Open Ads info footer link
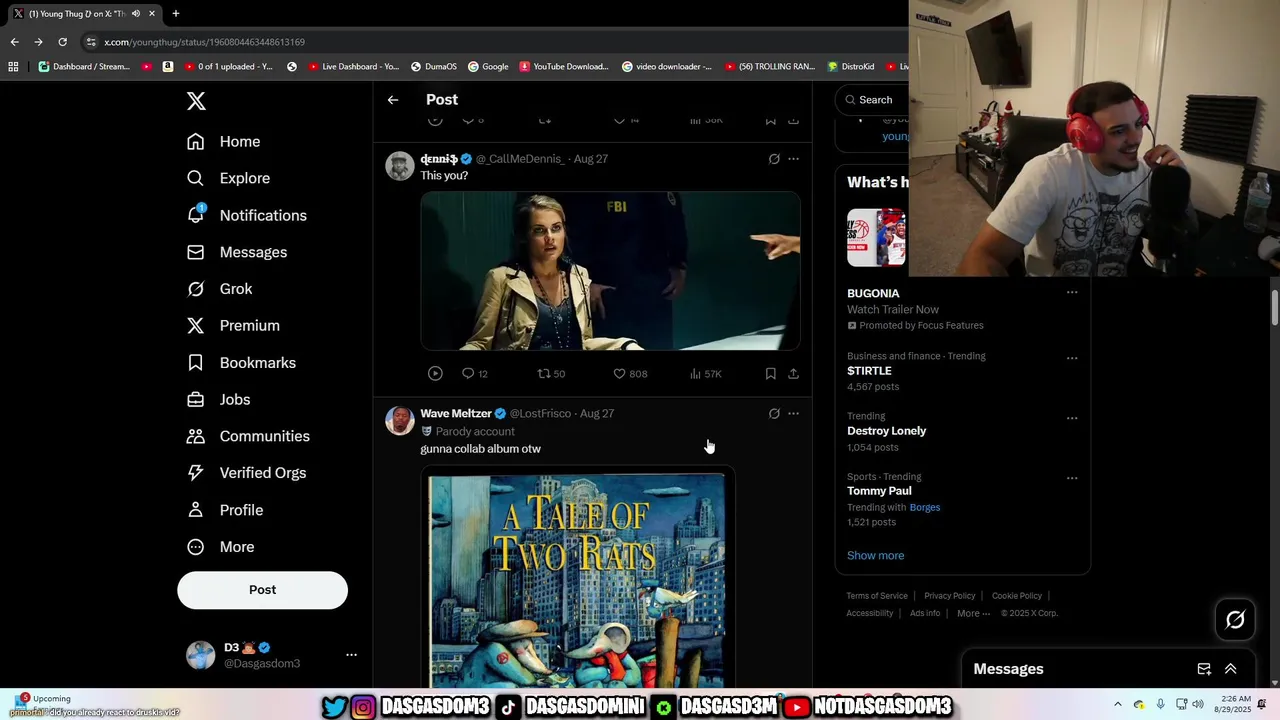This screenshot has height=720, width=1280. tap(925, 614)
